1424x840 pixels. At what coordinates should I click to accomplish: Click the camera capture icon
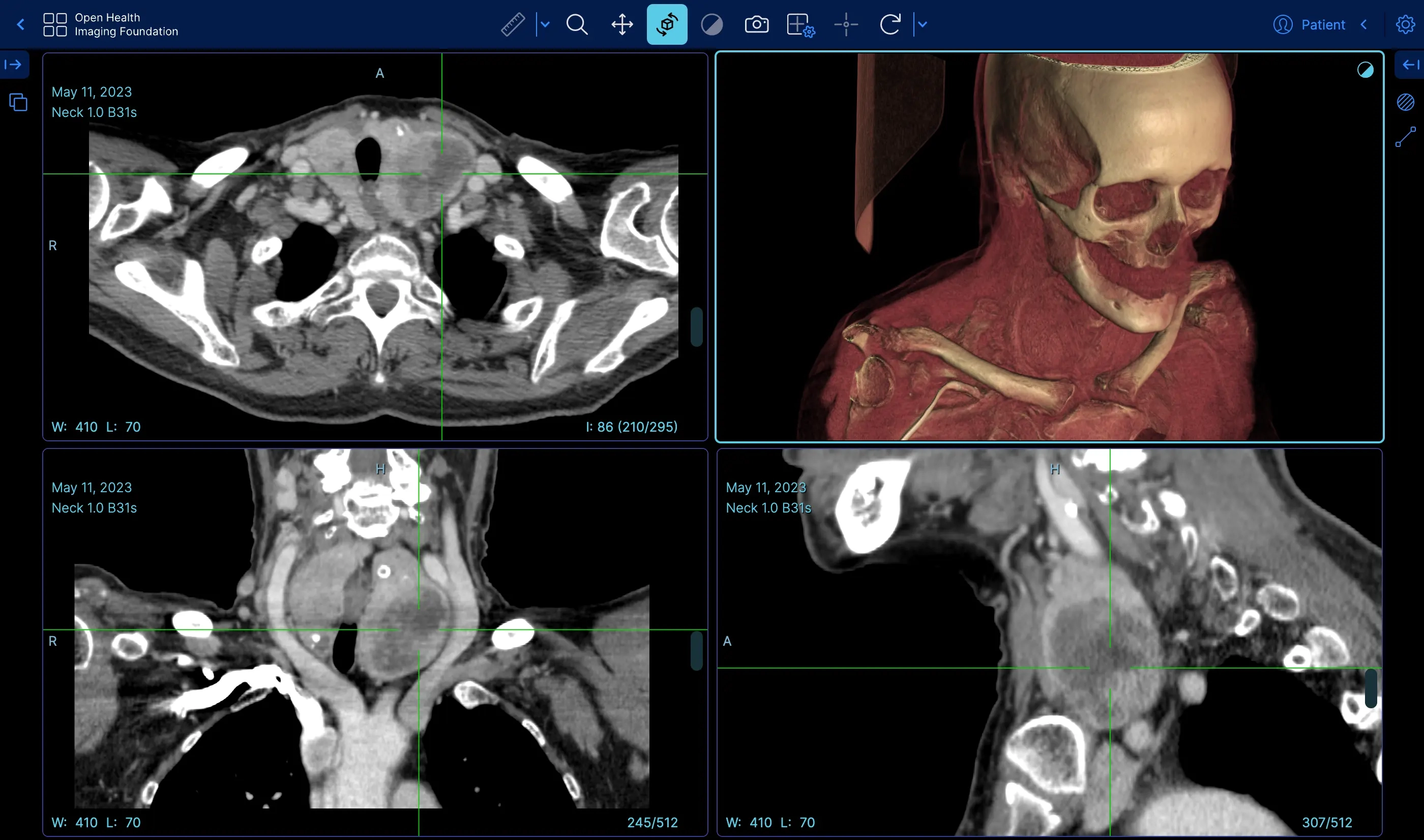click(x=756, y=24)
